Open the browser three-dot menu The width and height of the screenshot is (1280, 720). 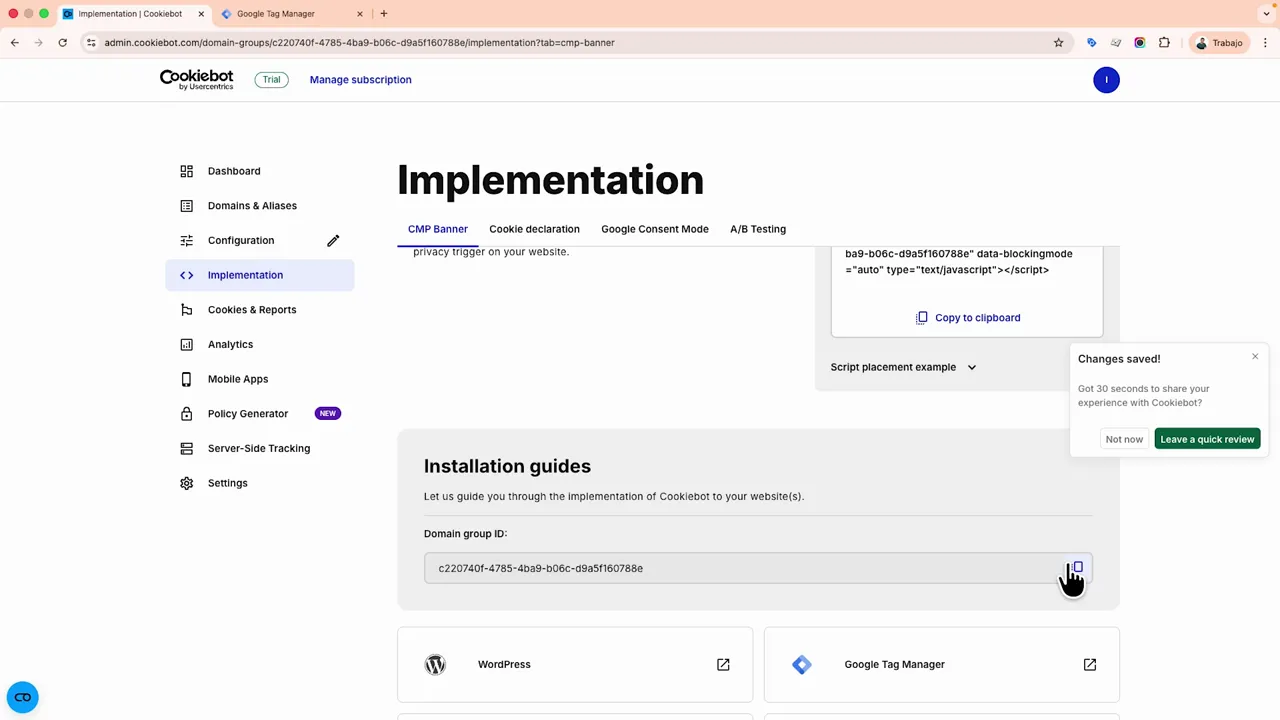click(x=1265, y=43)
